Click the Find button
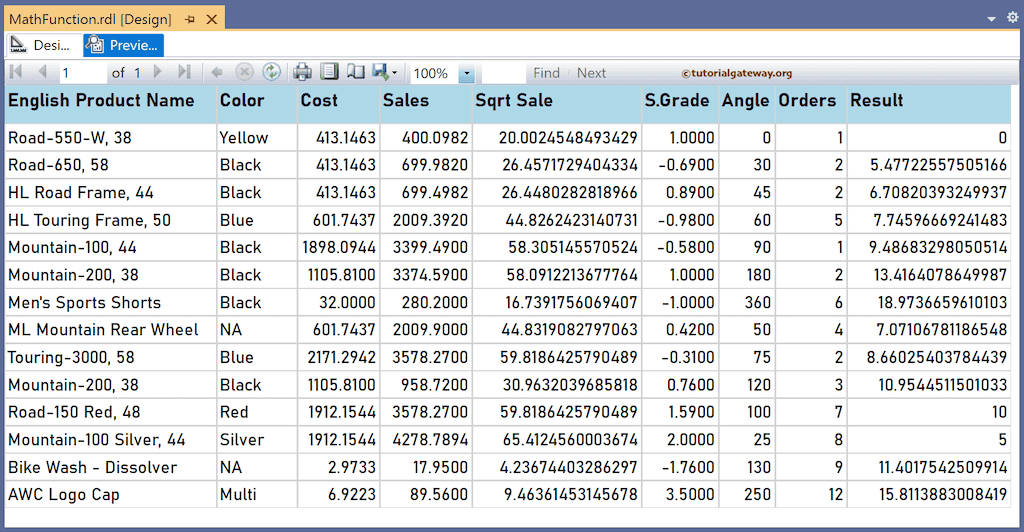Viewport: 1024px width, 532px height. (546, 73)
